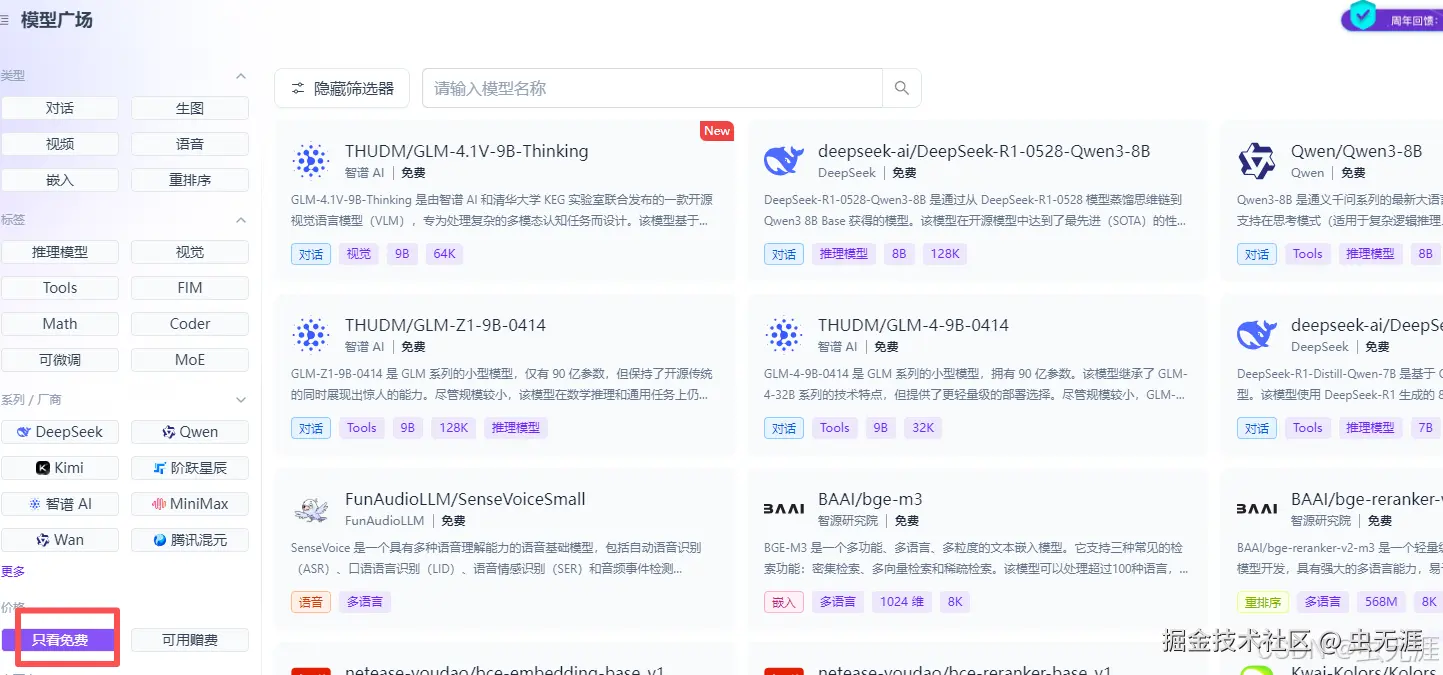
Task: Click the FunAudioLLM/SenseVoiceSmall logo
Action: [311, 509]
